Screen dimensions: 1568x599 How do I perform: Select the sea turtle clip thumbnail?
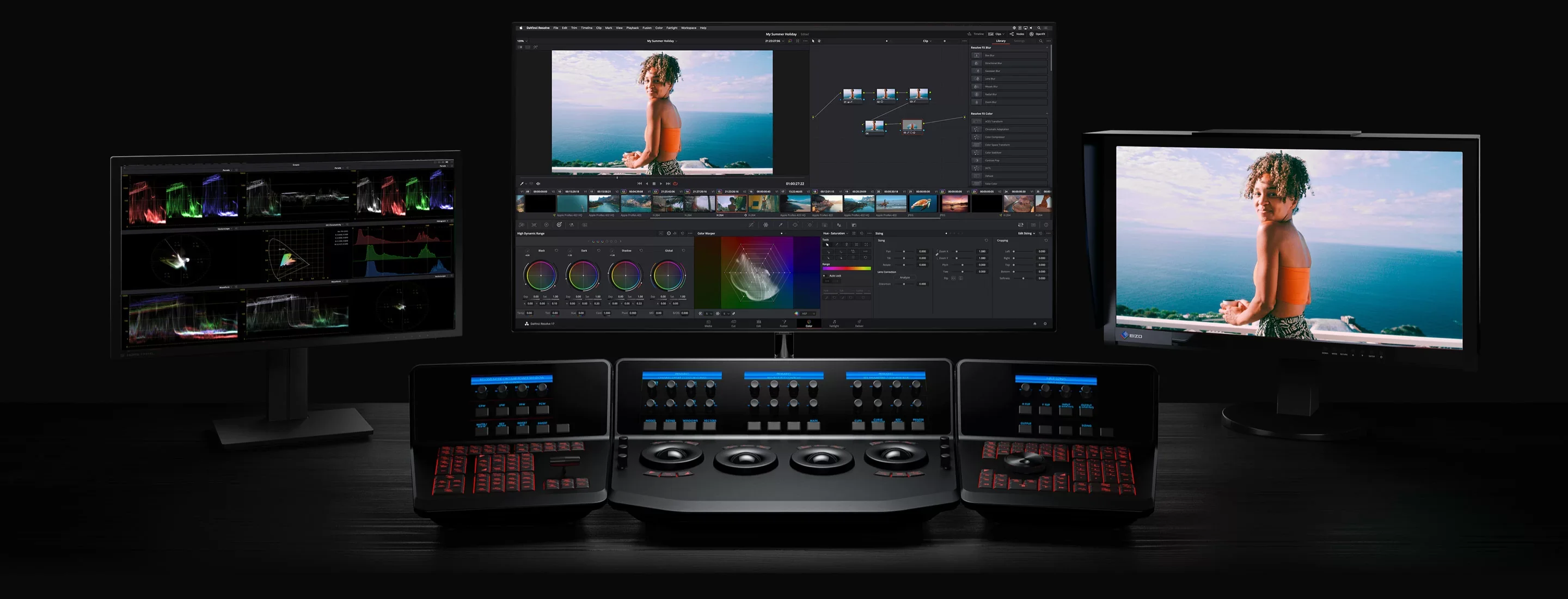coord(923,203)
